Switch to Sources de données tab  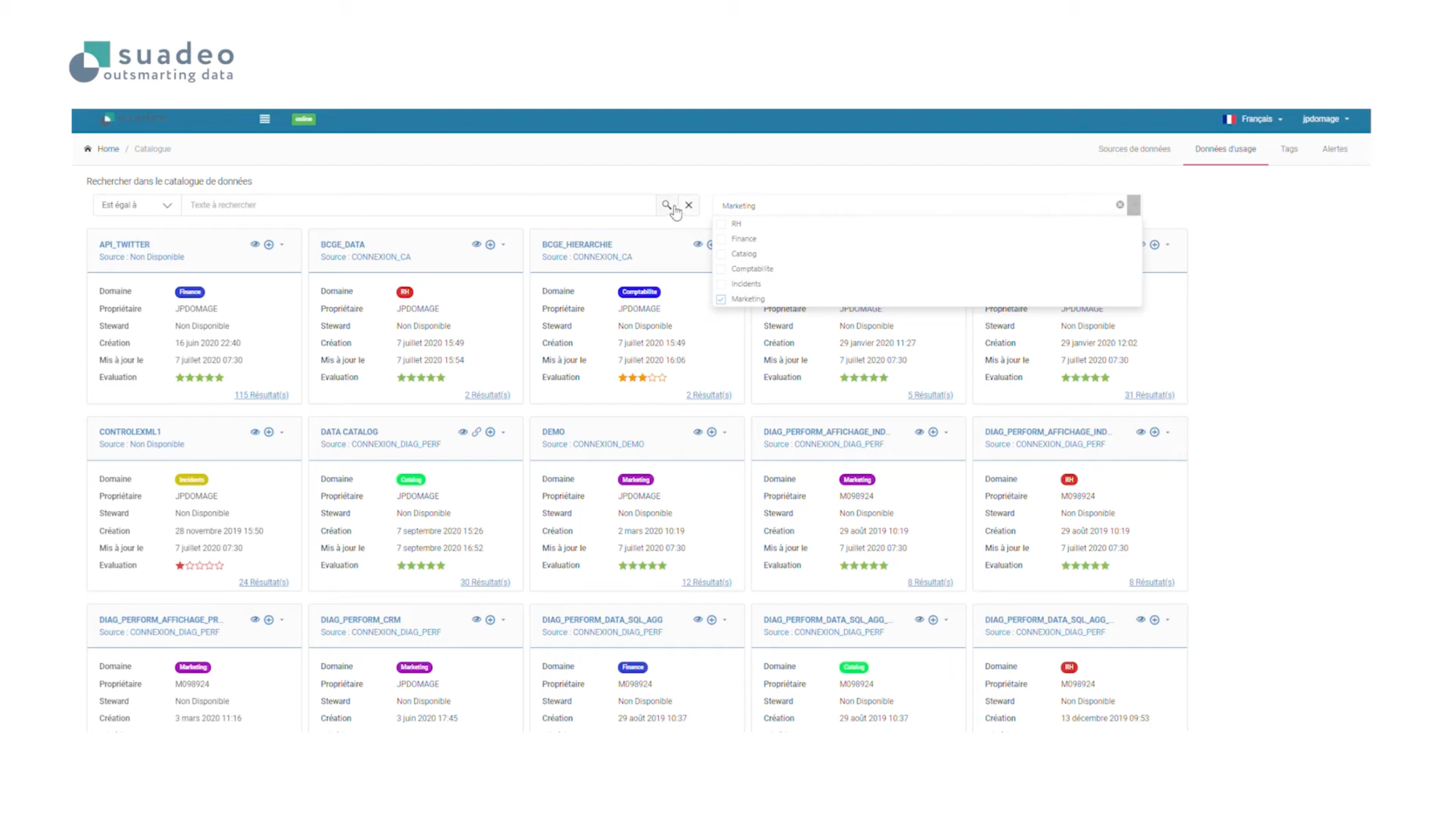(x=1133, y=149)
